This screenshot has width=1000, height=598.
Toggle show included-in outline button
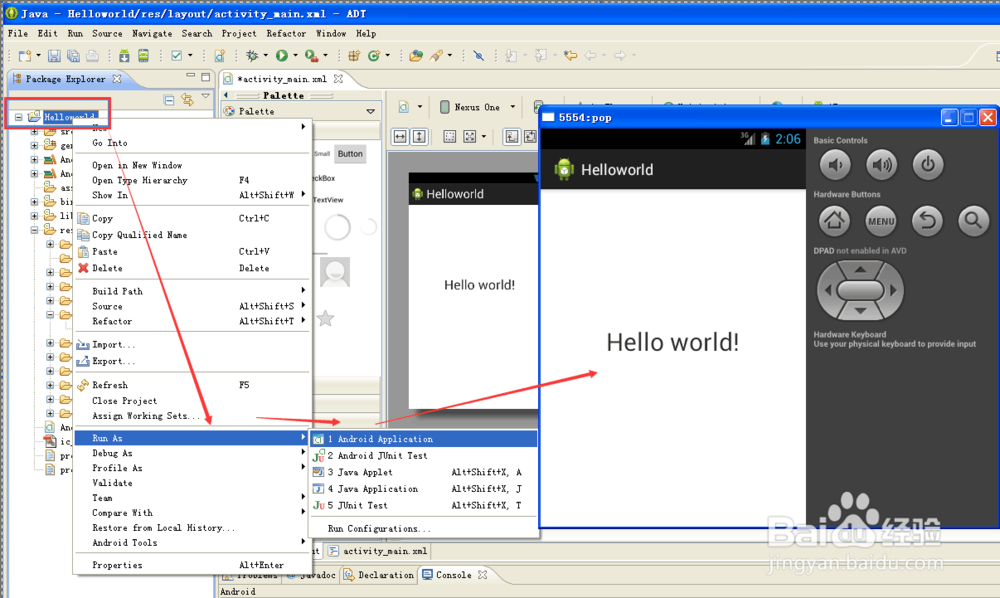click(x=450, y=136)
